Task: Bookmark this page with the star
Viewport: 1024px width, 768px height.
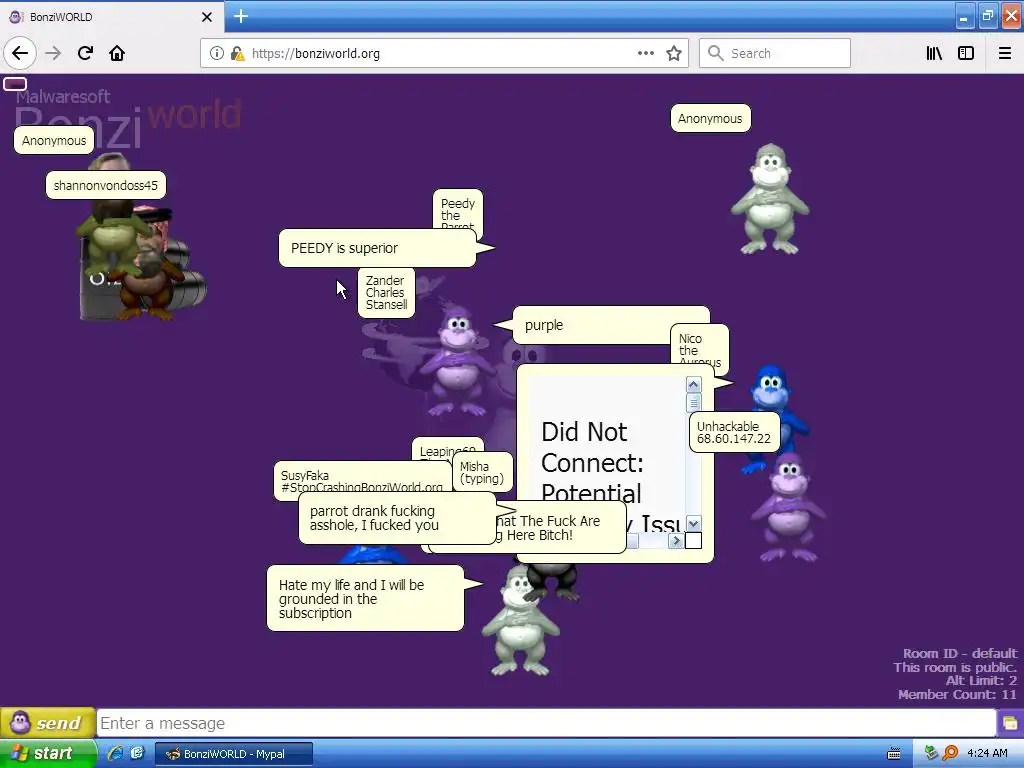Action: [674, 53]
